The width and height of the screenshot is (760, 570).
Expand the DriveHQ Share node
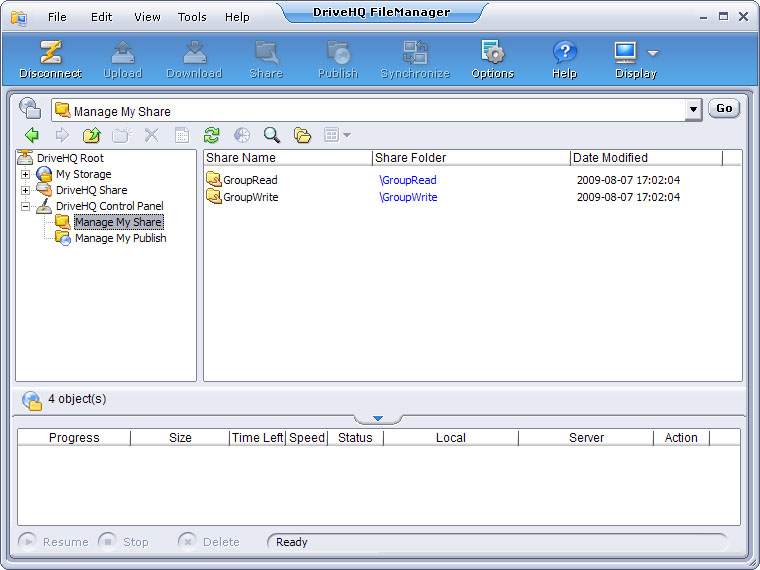pyautogui.click(x=25, y=190)
